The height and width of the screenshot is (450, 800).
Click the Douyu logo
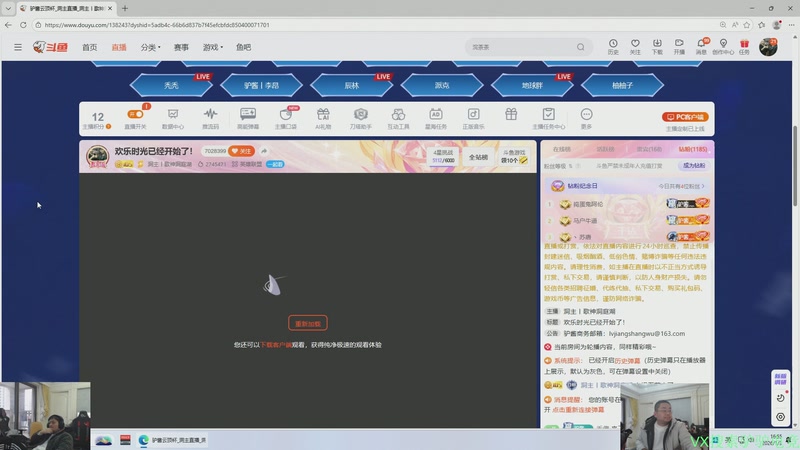click(x=50, y=47)
